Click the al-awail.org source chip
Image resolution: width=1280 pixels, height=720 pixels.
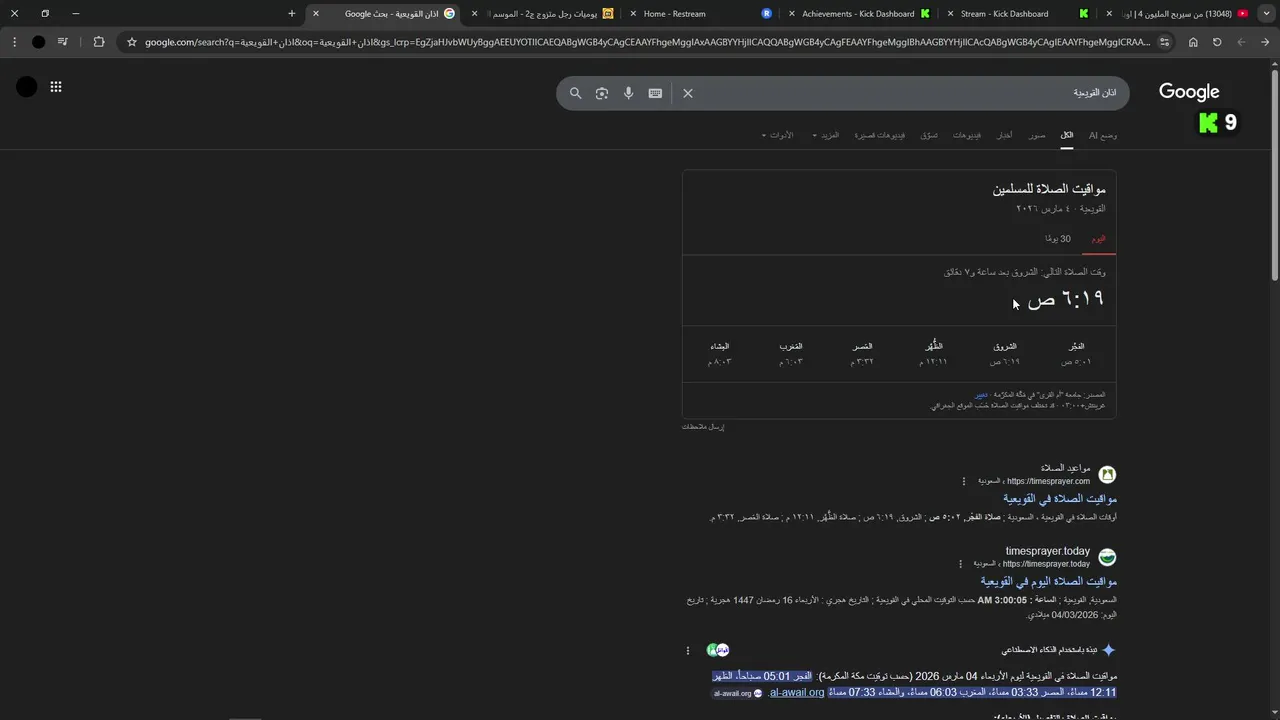point(738,693)
